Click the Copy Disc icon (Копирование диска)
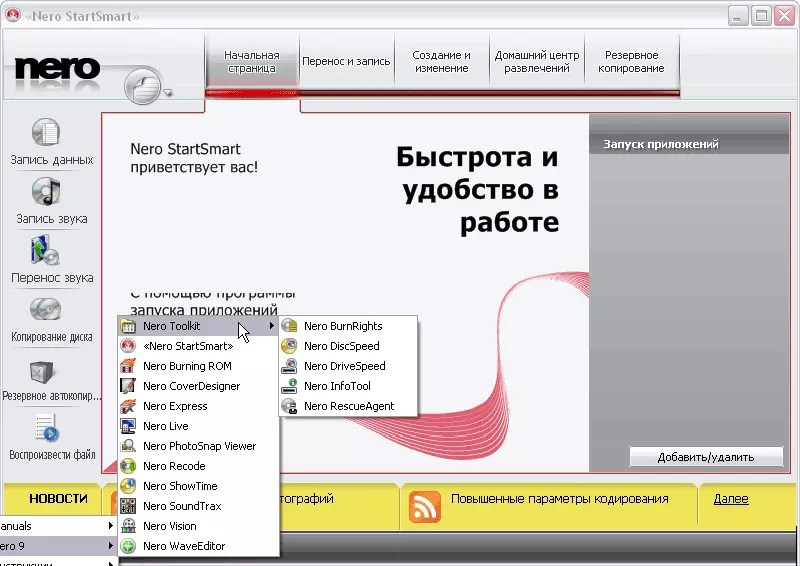 [45, 309]
